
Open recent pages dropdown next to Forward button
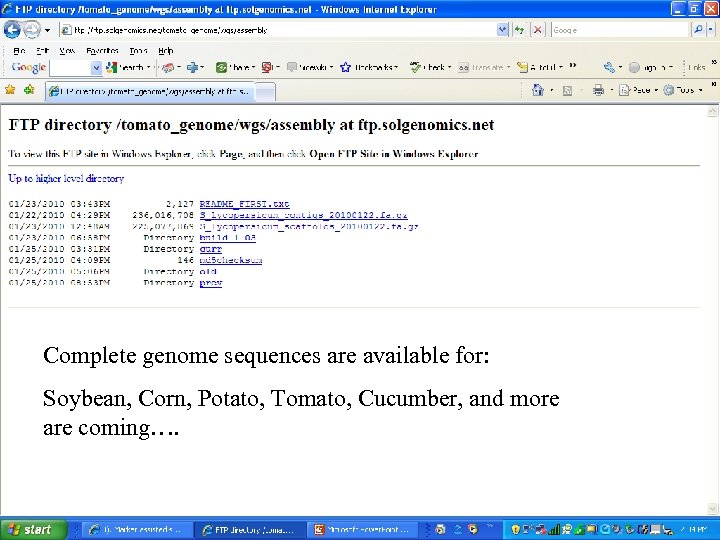[x=47, y=30]
